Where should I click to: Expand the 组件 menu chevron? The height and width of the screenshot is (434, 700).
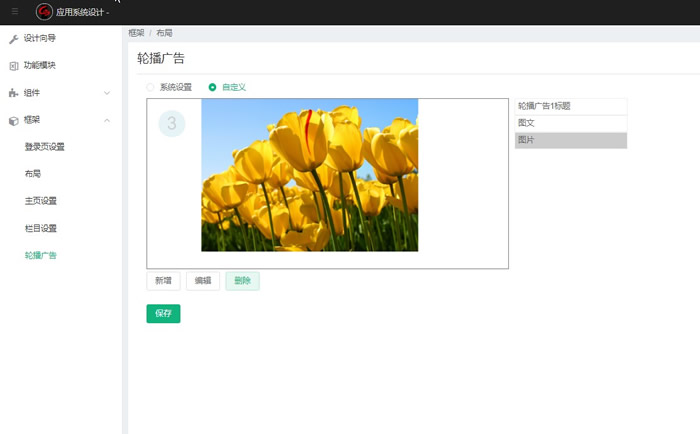pos(107,93)
